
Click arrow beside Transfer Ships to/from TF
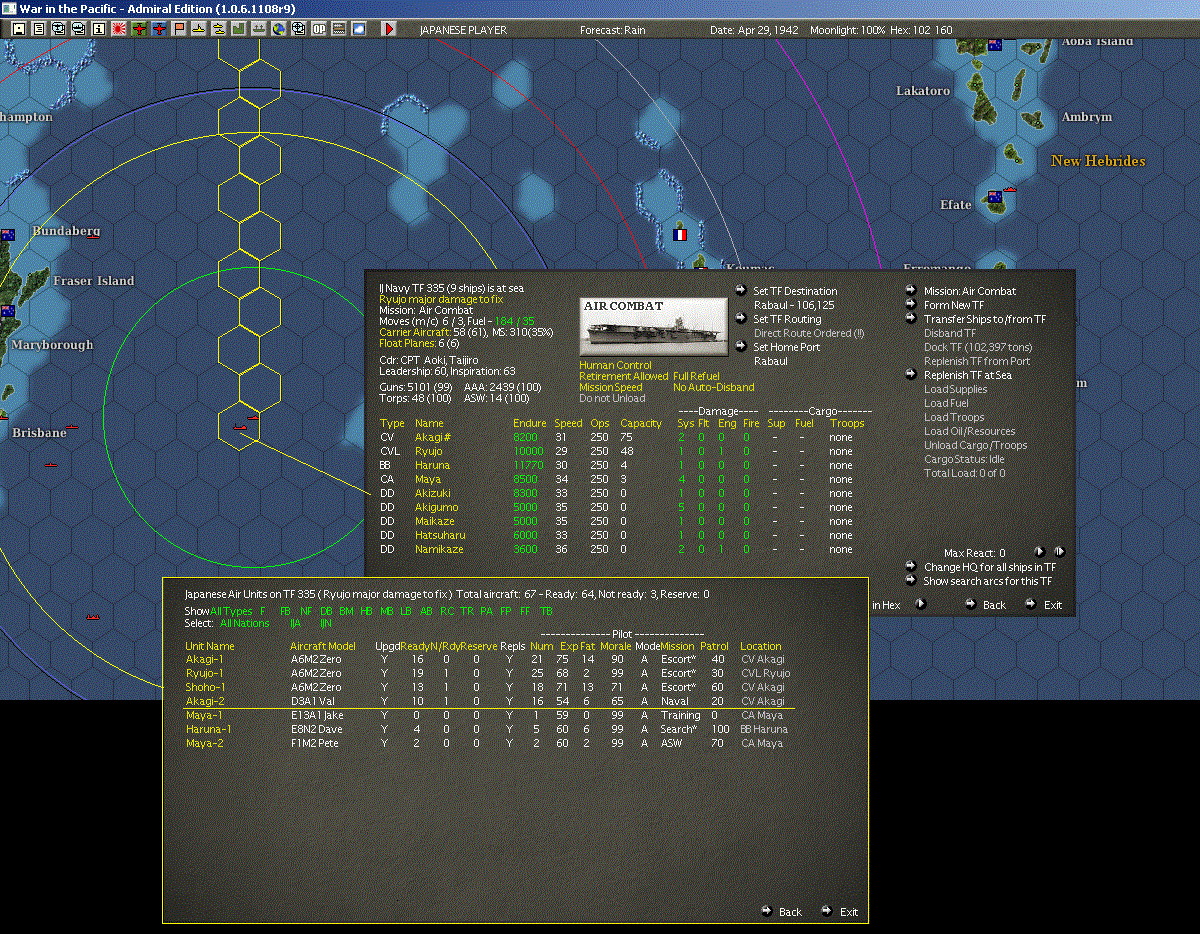[911, 318]
